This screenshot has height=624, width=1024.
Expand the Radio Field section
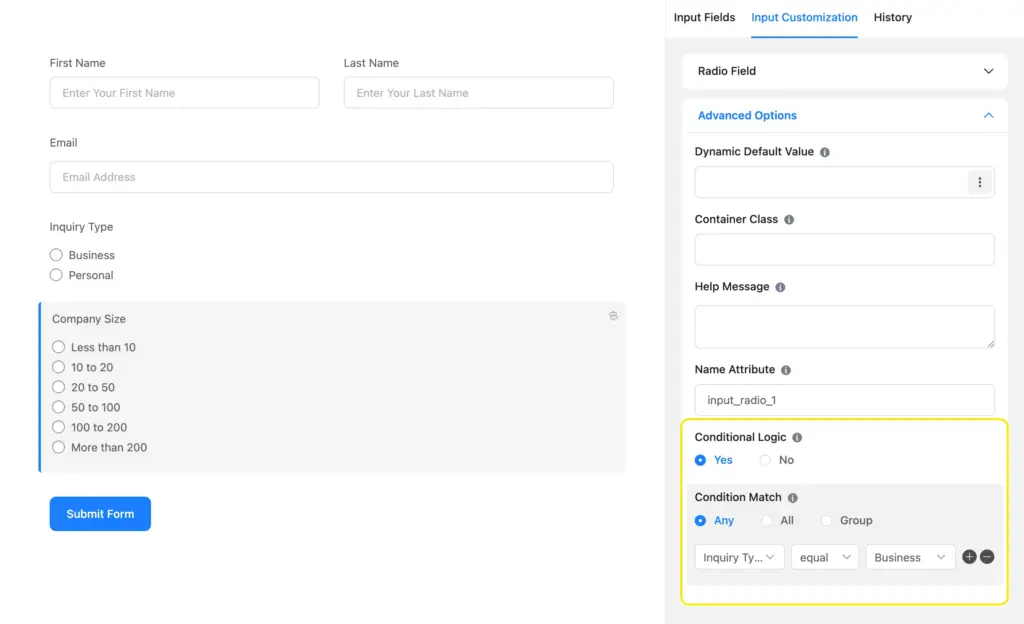844,71
